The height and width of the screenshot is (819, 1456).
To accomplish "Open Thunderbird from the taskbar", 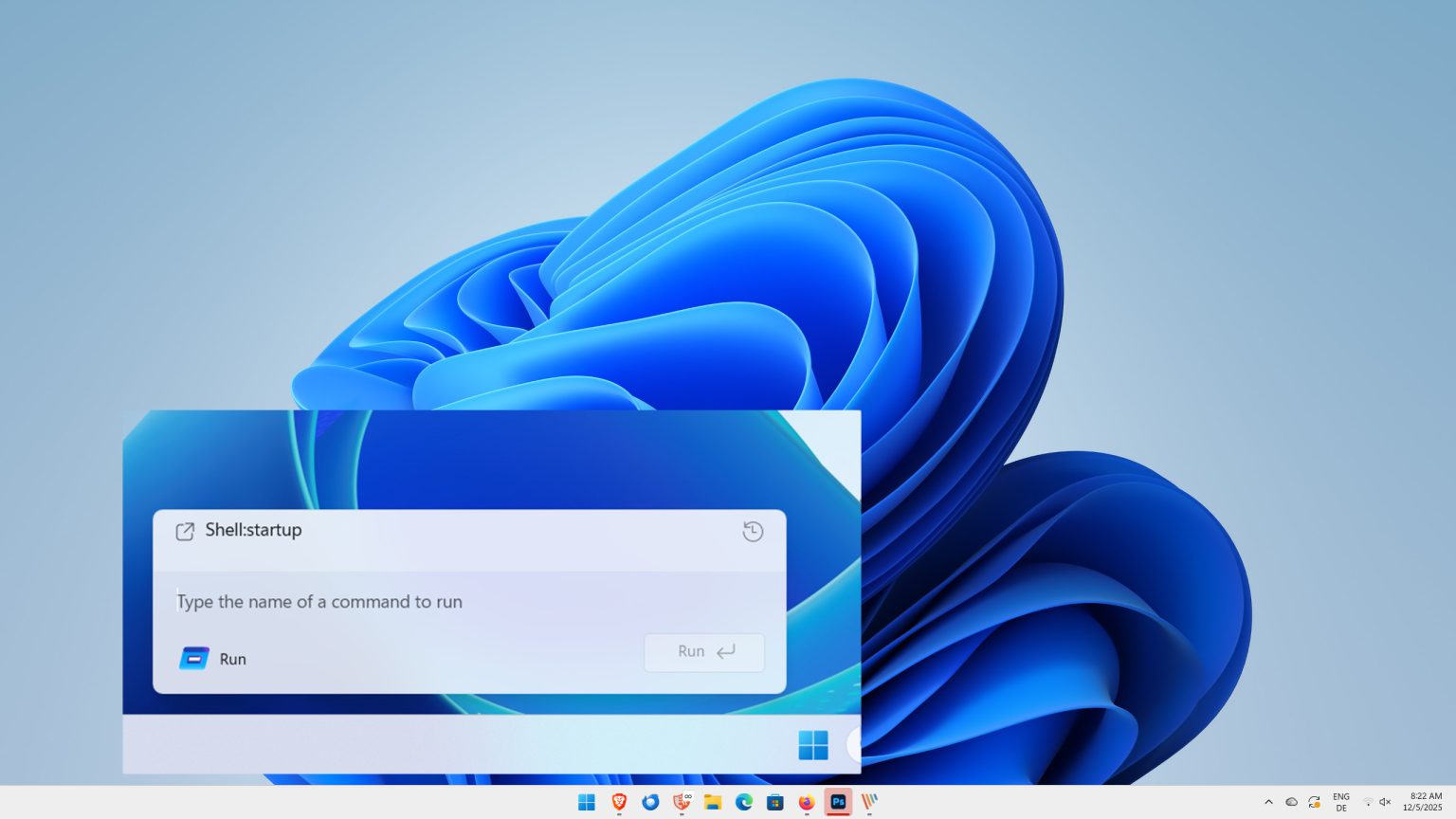I will click(649, 803).
